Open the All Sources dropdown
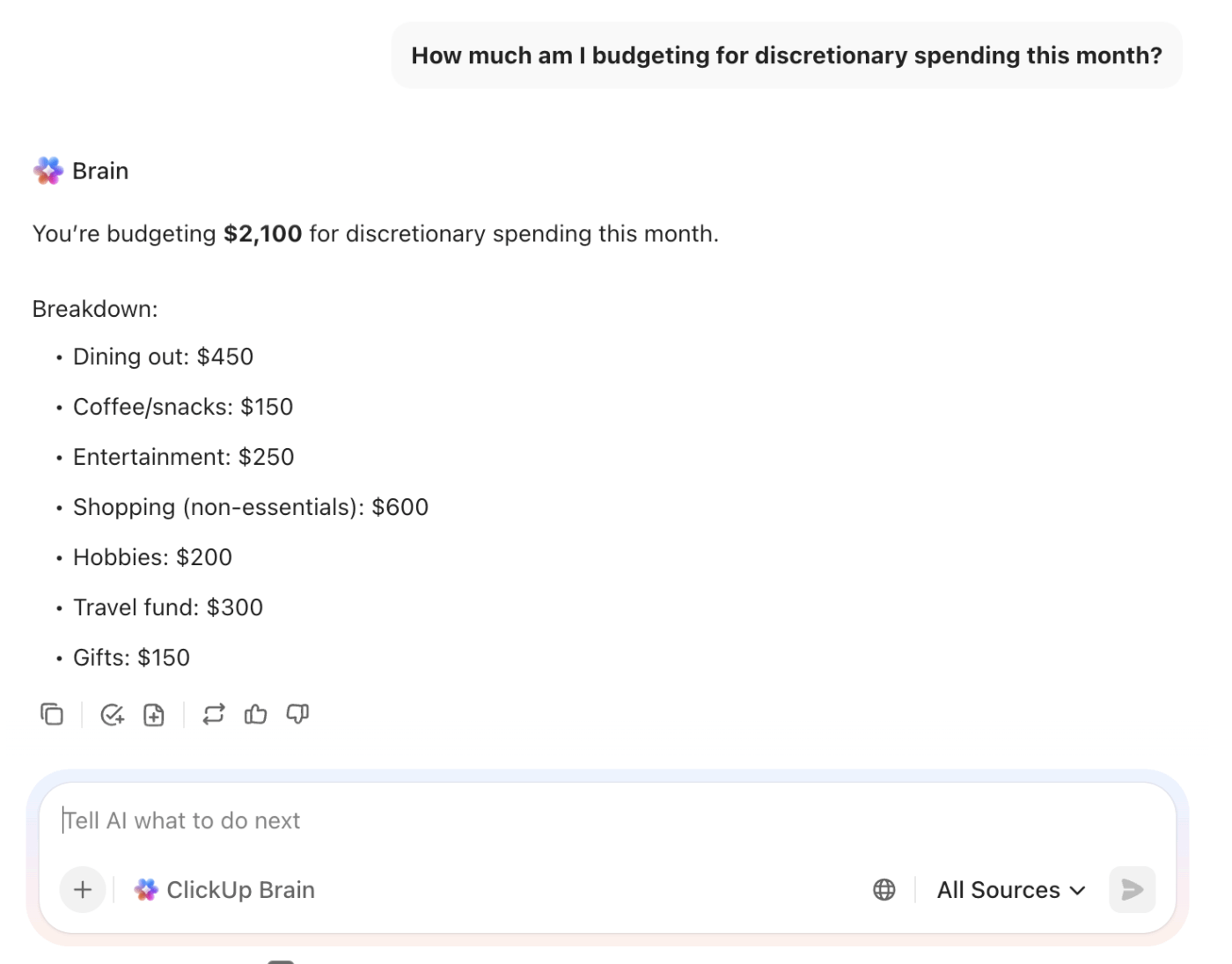 (x=1011, y=890)
